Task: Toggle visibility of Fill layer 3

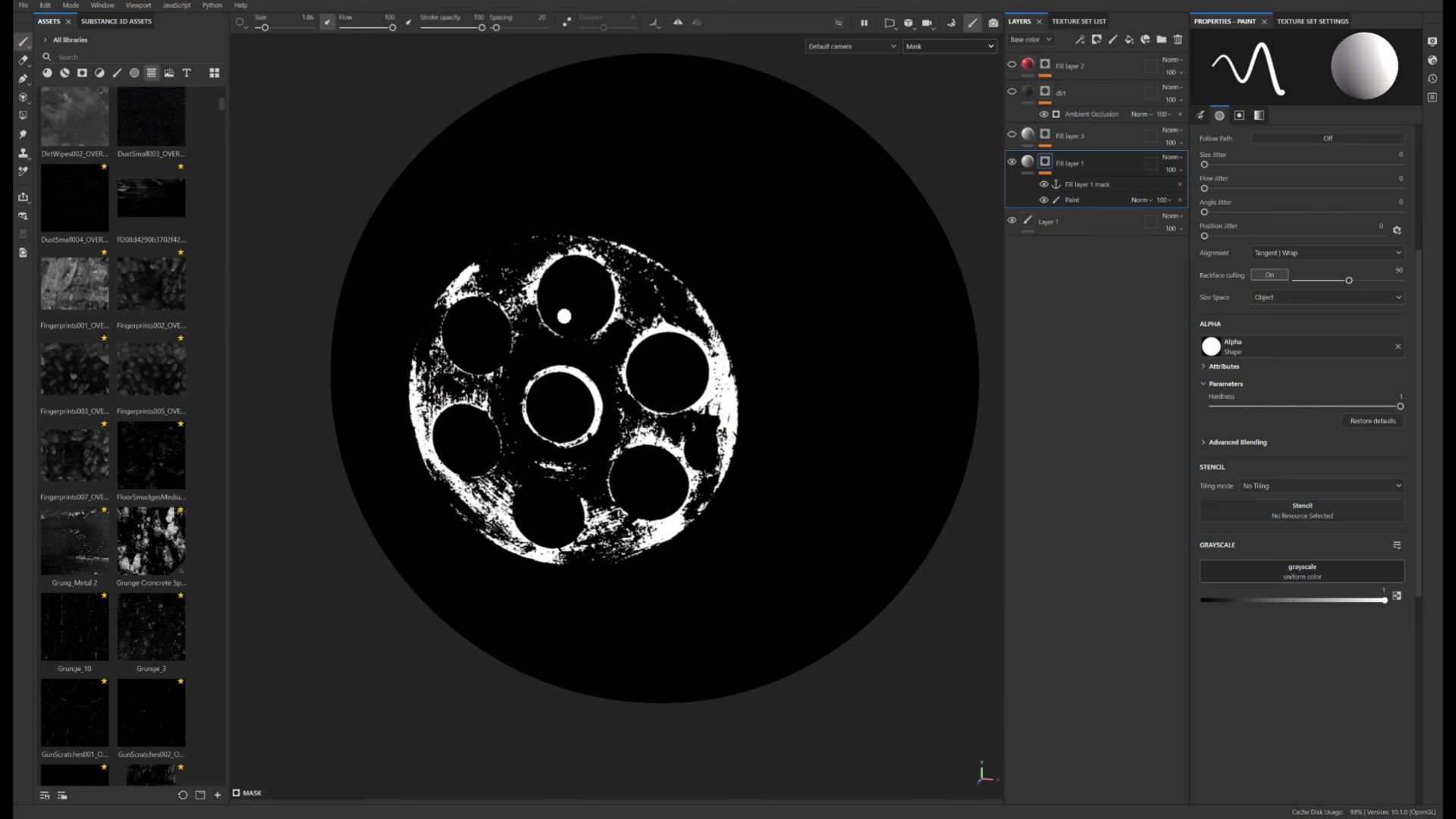Action: click(1012, 134)
